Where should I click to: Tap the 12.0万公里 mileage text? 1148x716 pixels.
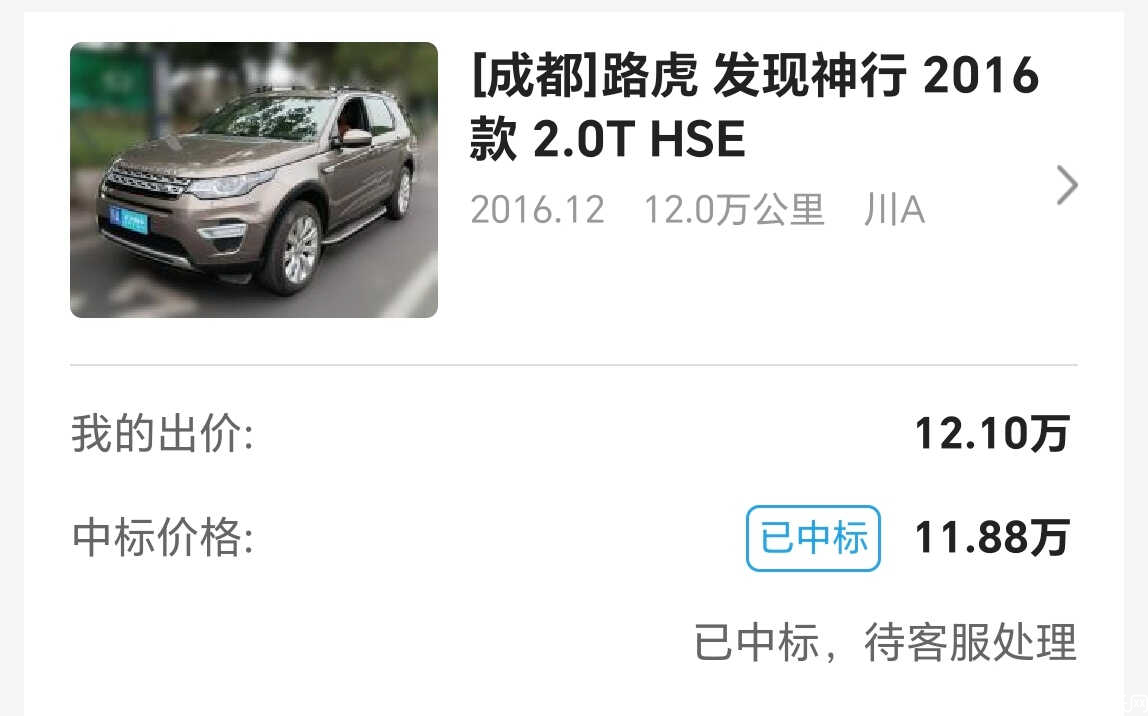(x=734, y=210)
